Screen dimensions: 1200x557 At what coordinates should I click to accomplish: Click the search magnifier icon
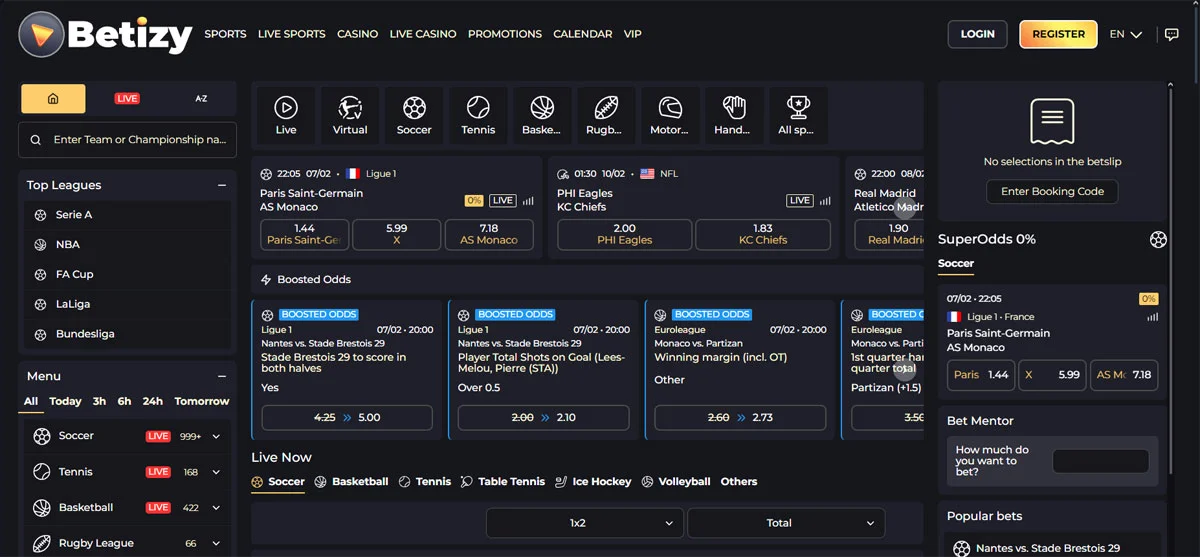point(36,140)
